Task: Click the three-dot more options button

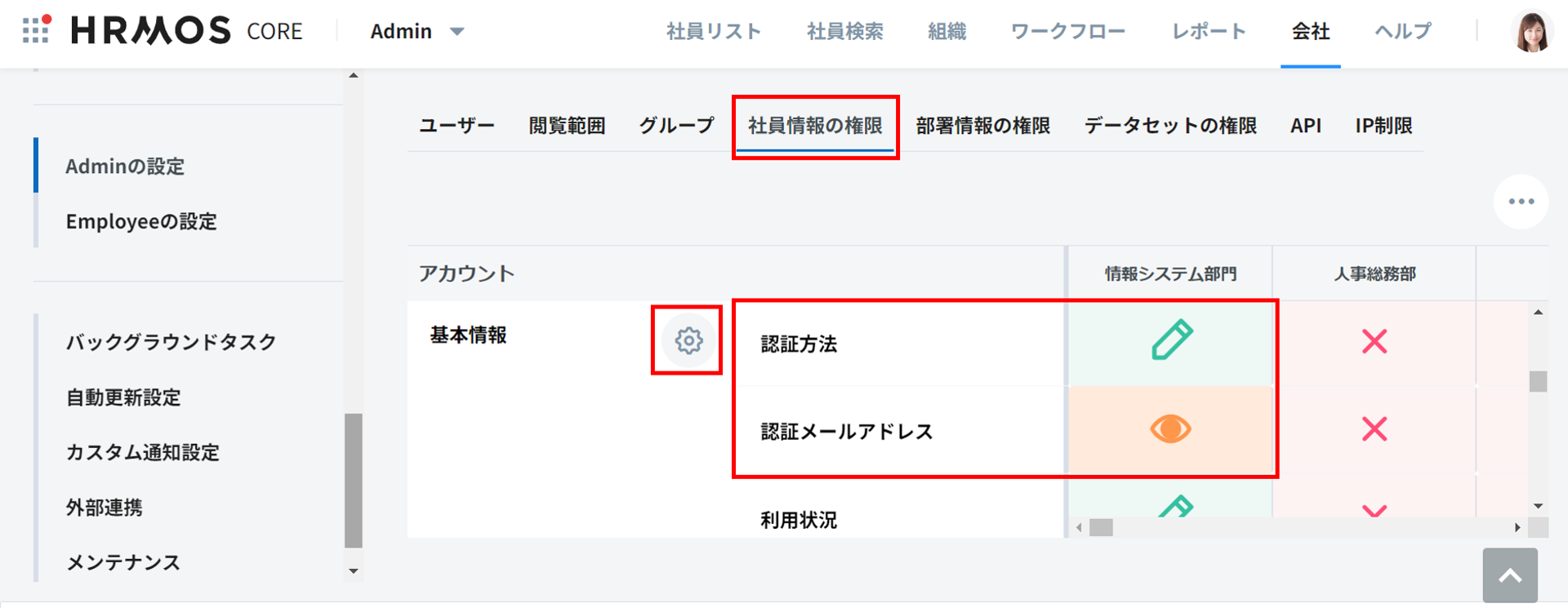Action: pyautogui.click(x=1521, y=202)
